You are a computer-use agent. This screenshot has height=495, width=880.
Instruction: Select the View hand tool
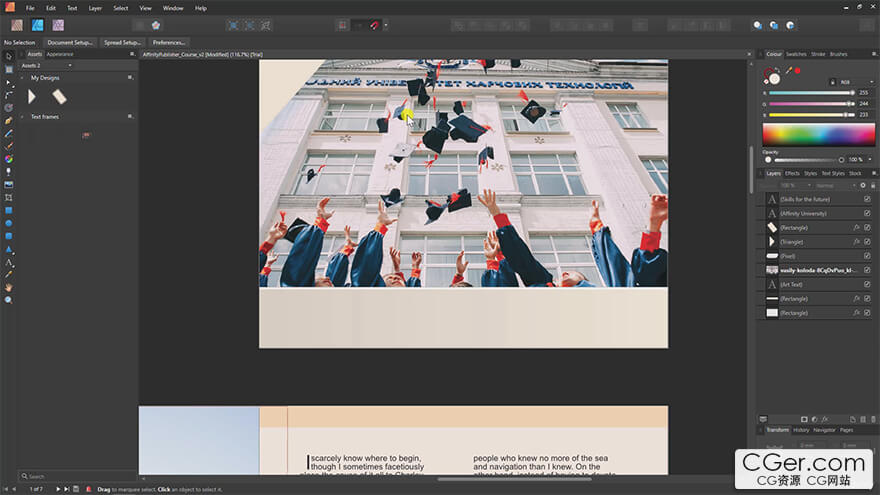tap(8, 287)
